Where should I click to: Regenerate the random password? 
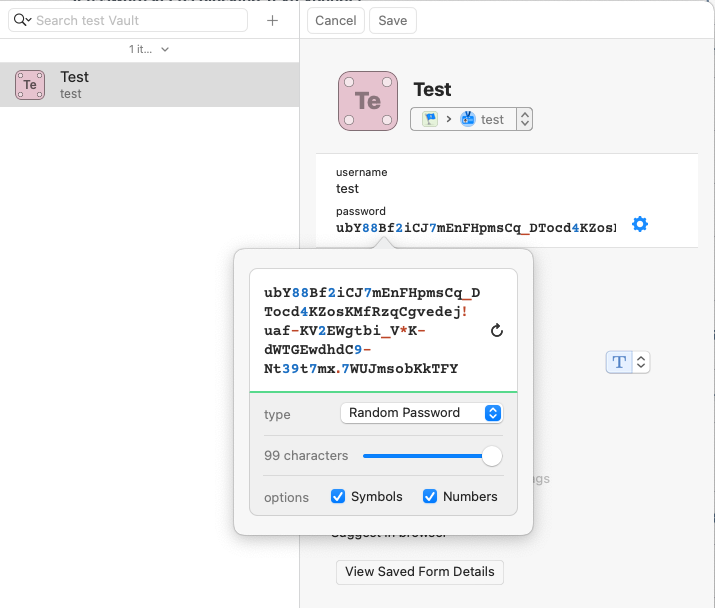click(497, 330)
